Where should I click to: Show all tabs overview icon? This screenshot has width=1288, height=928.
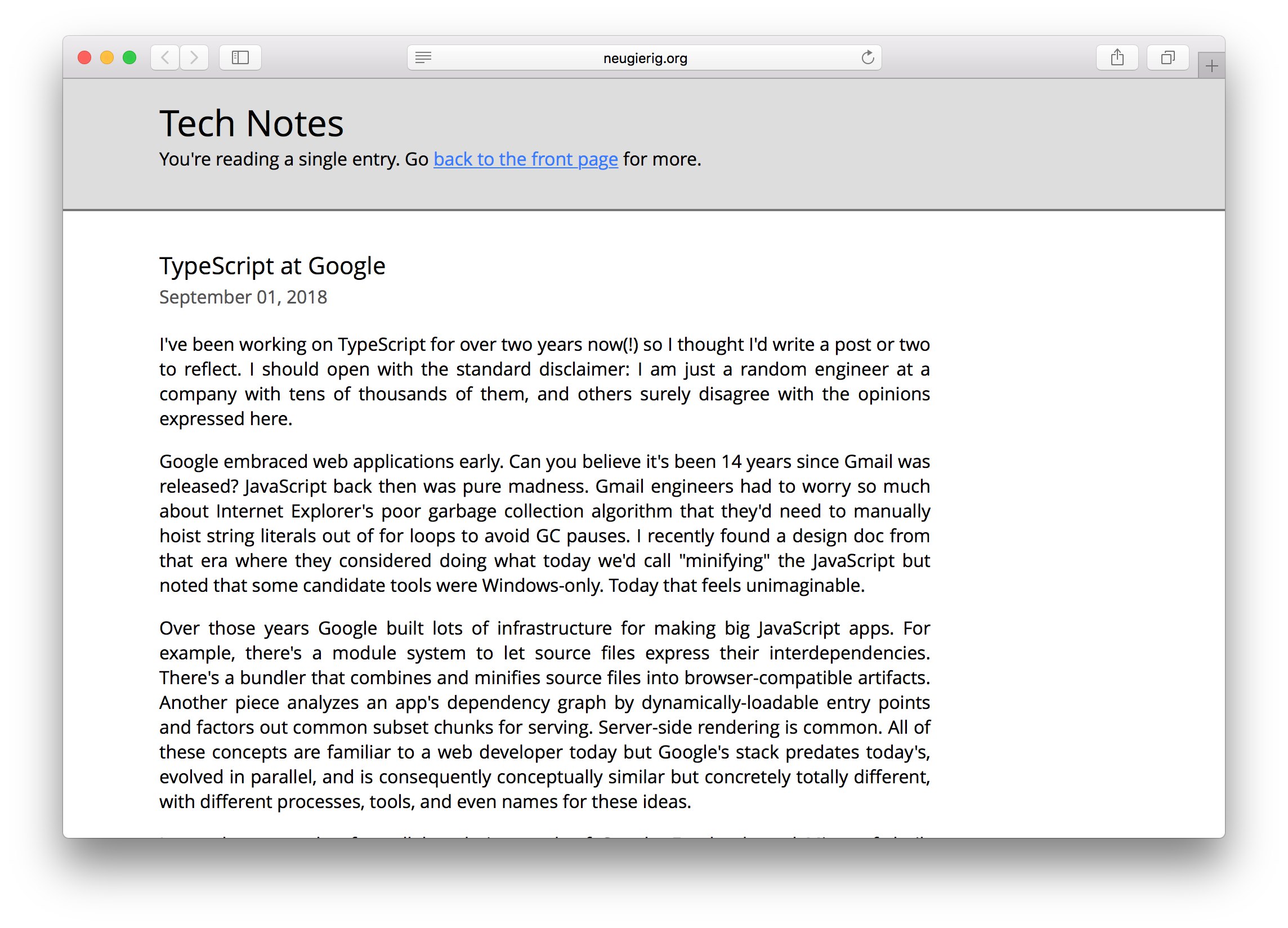1168,57
